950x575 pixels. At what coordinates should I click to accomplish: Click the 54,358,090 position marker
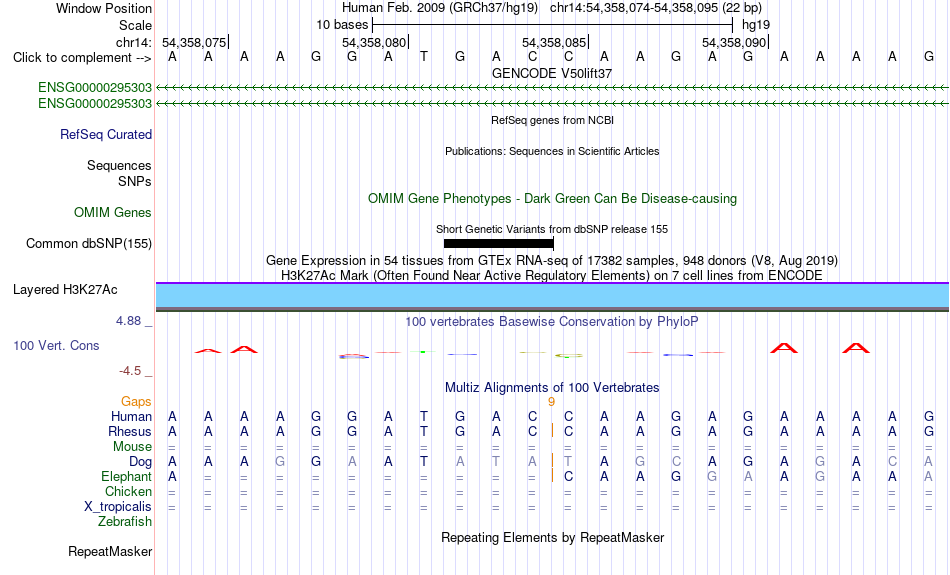pos(735,42)
